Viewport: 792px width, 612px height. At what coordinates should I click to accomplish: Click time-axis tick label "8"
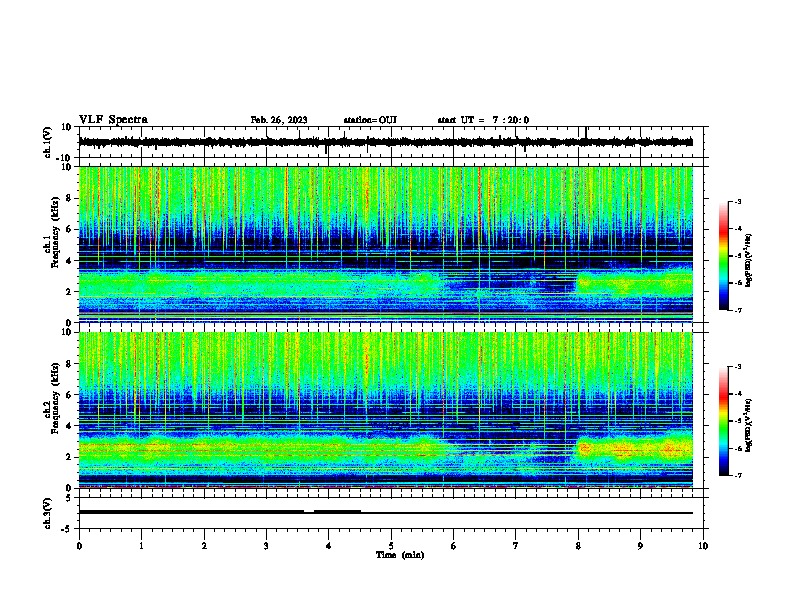click(x=578, y=546)
